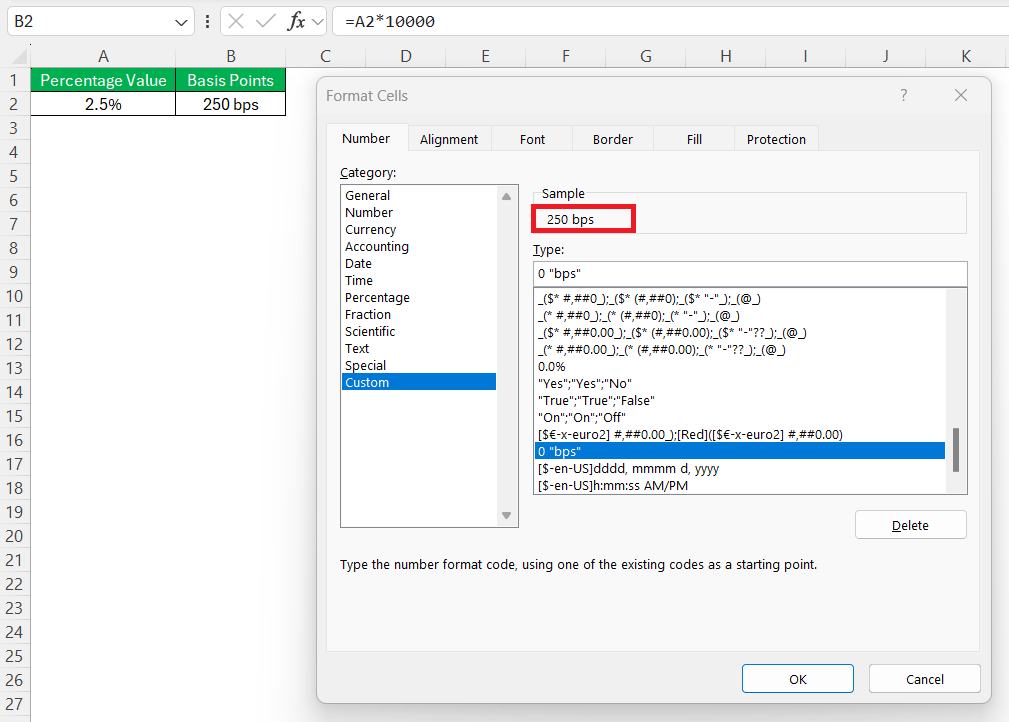1009x722 pixels.
Task: Choose the "On";"On";"Off" format code
Action: tap(740, 418)
